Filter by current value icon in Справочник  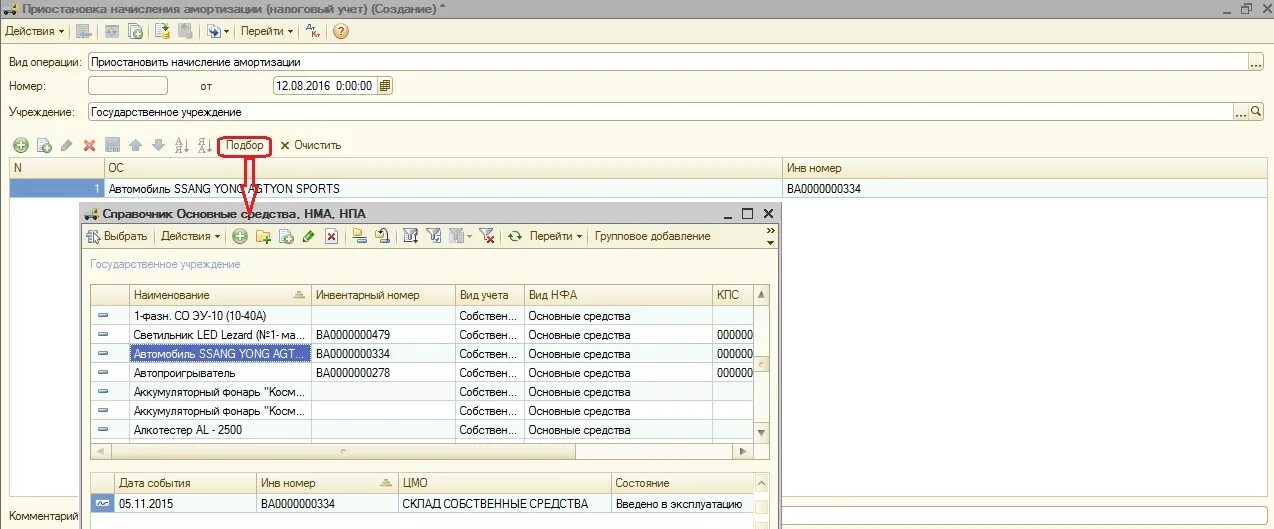tap(434, 236)
